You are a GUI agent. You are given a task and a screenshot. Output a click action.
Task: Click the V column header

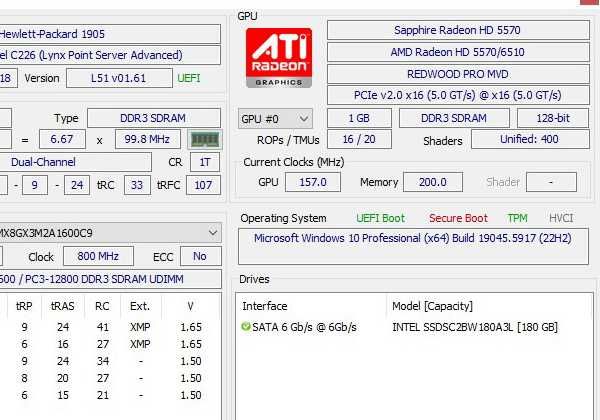click(191, 306)
